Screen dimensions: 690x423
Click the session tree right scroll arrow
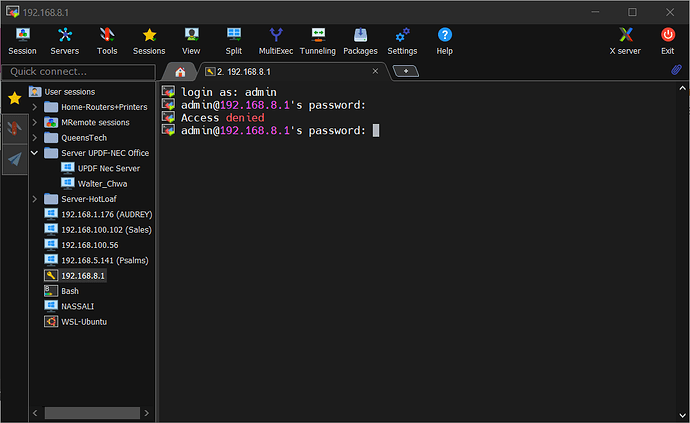(x=147, y=413)
